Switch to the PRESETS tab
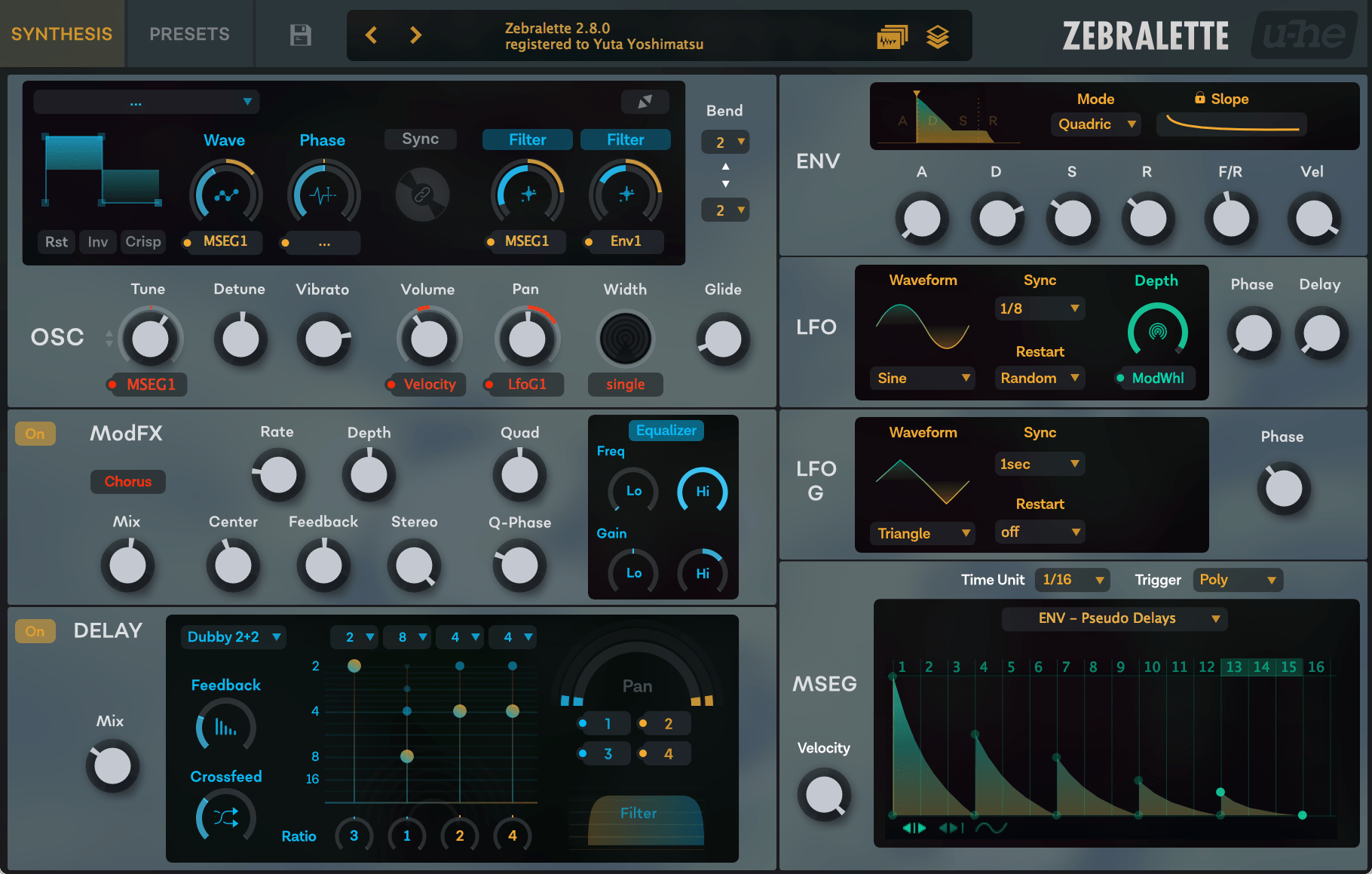1372x874 pixels. [189, 34]
